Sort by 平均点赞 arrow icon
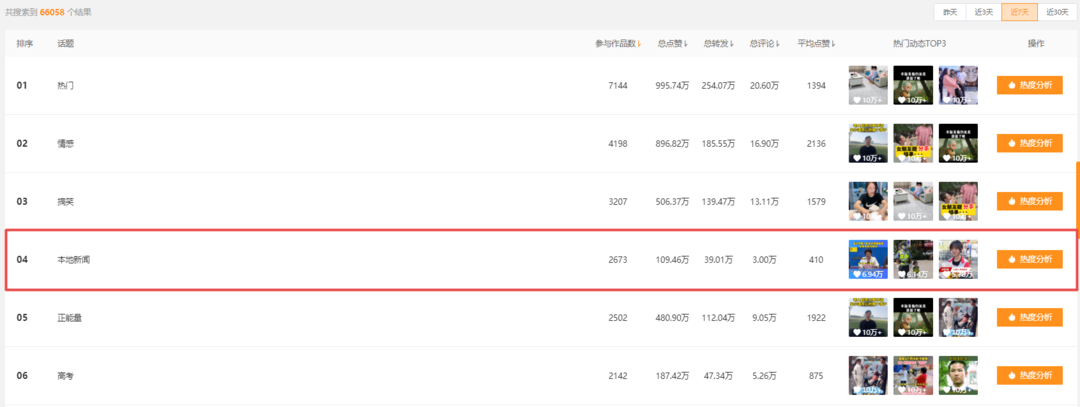1080x407 pixels. pos(833,44)
